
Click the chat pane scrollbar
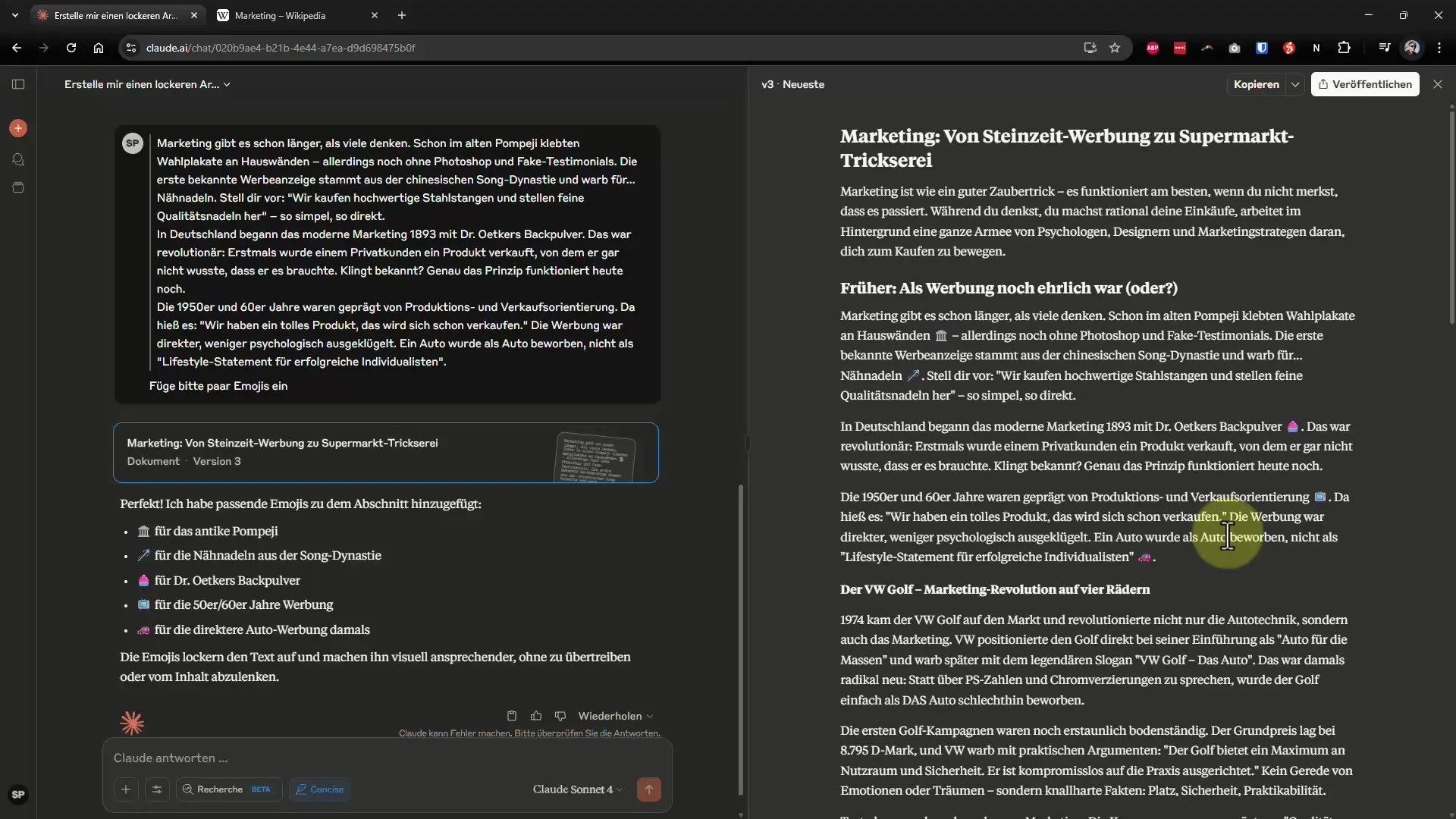click(x=740, y=639)
